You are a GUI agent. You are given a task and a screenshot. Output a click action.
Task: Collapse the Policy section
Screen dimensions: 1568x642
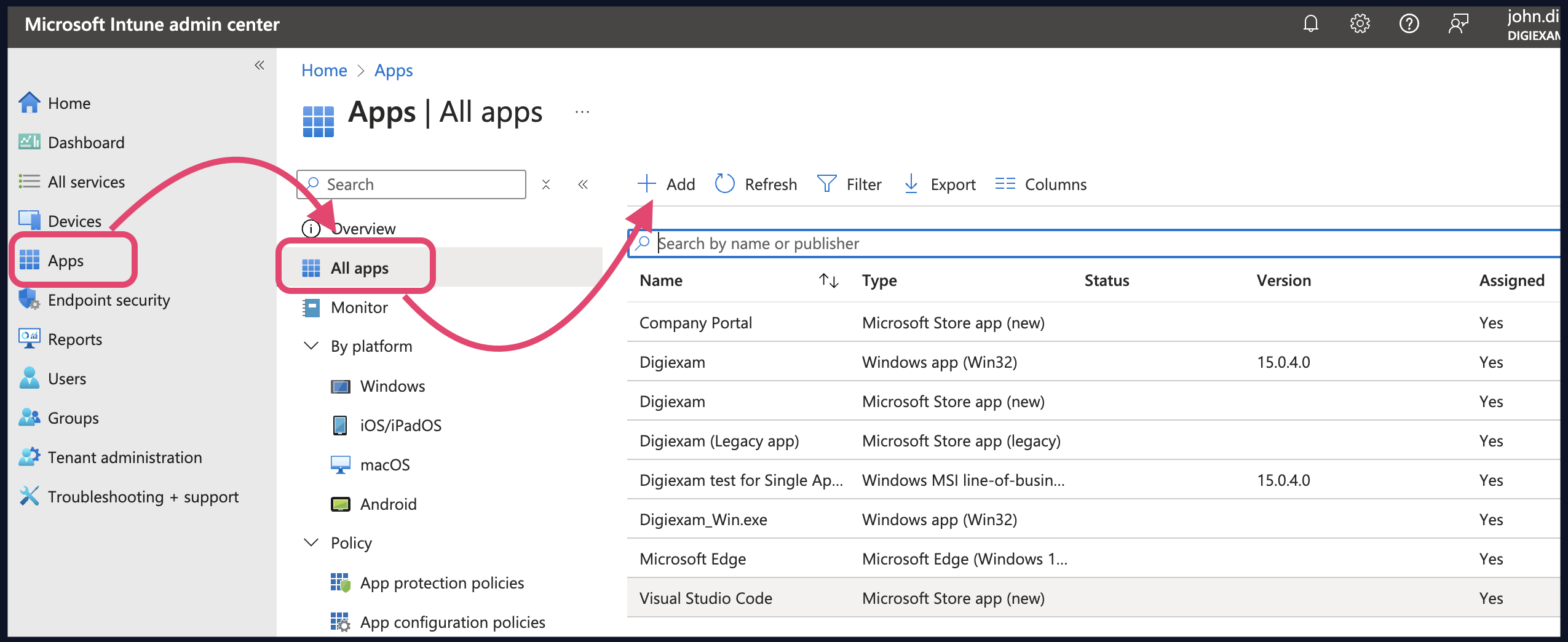tap(312, 543)
